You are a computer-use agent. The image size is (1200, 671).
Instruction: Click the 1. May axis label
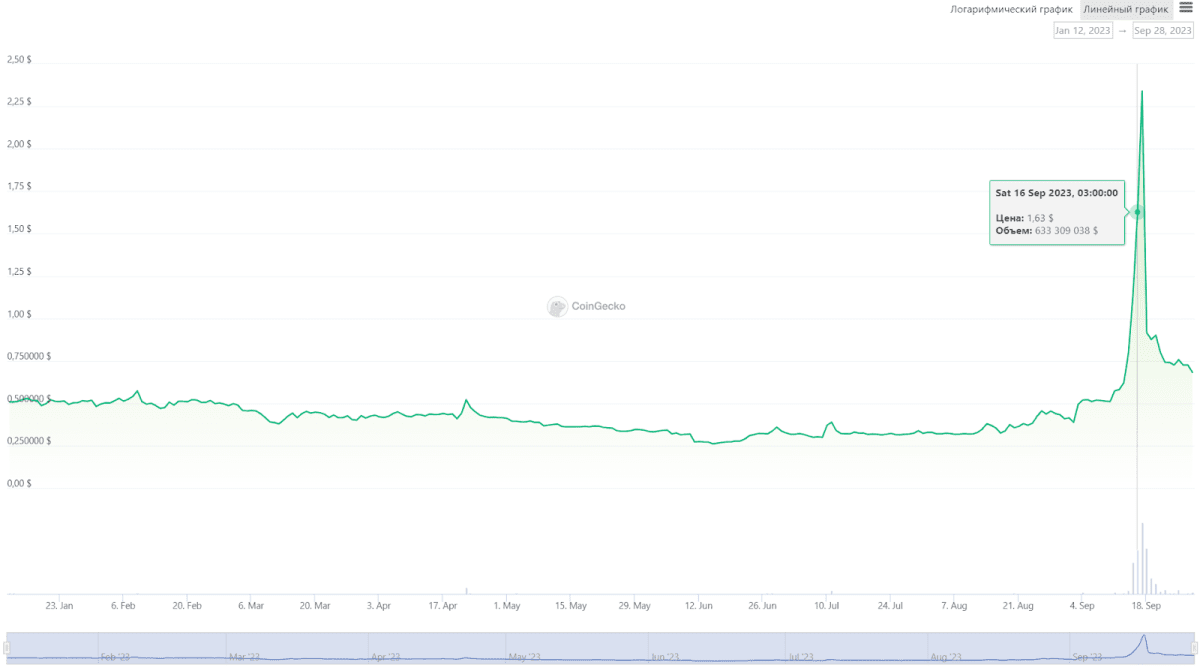pos(507,605)
